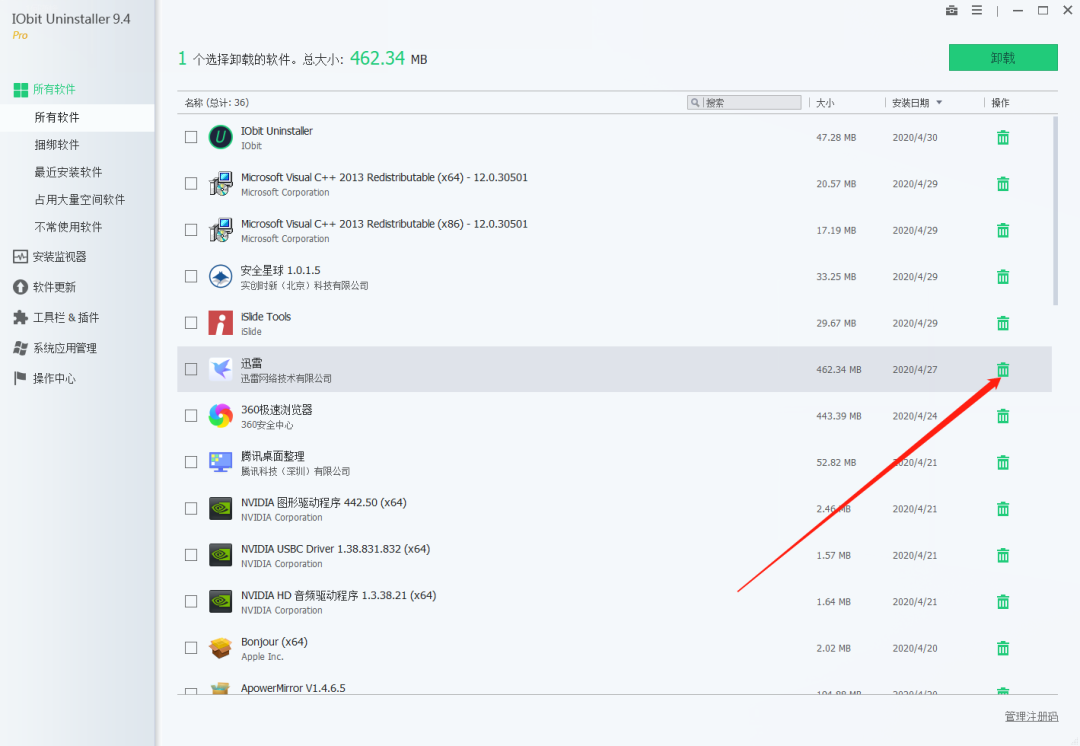The width and height of the screenshot is (1080, 746).
Task: Click the 安全星球 app icon
Action: click(x=220, y=276)
